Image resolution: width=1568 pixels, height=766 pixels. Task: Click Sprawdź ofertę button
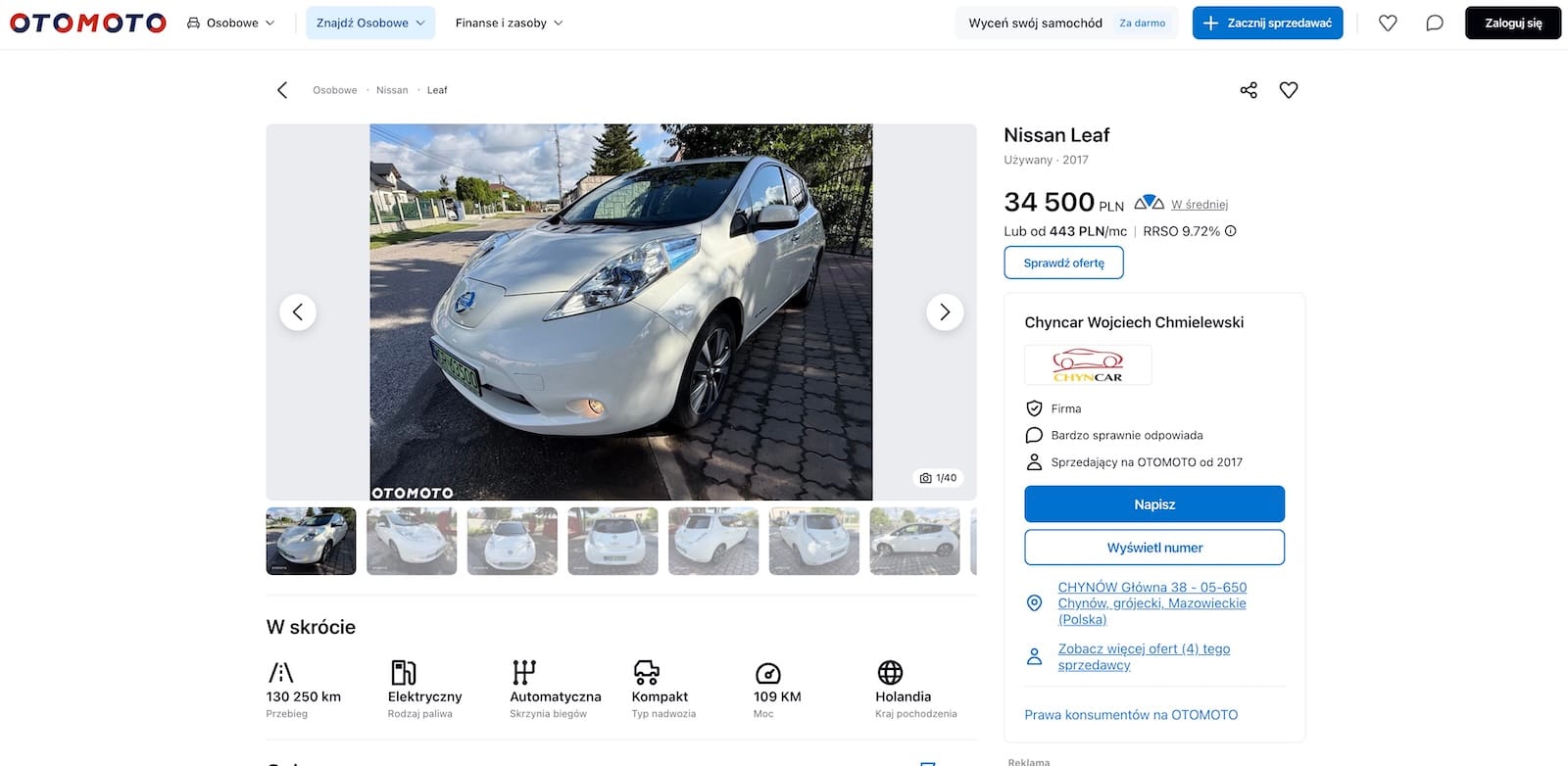click(x=1063, y=263)
